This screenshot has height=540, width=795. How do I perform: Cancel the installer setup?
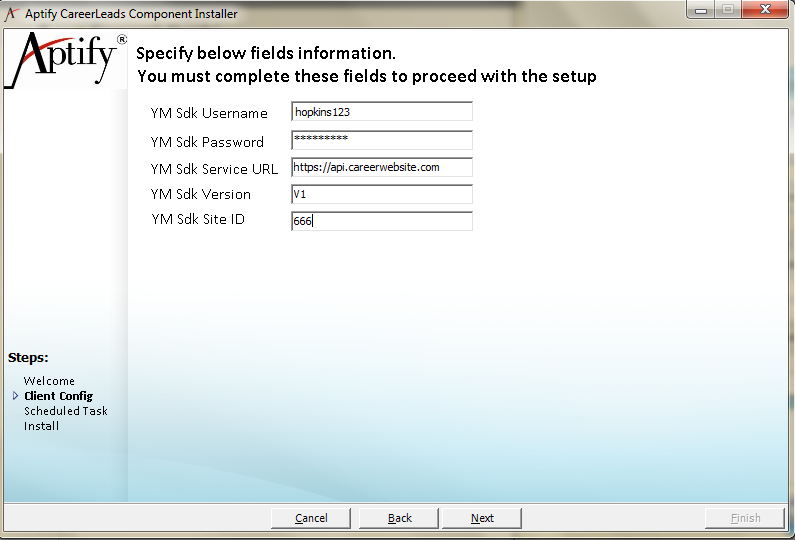point(311,518)
